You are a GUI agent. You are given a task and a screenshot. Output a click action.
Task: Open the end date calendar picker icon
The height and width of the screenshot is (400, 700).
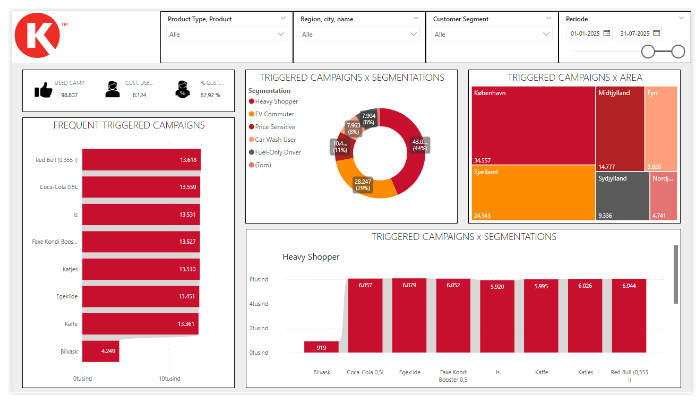[656, 33]
